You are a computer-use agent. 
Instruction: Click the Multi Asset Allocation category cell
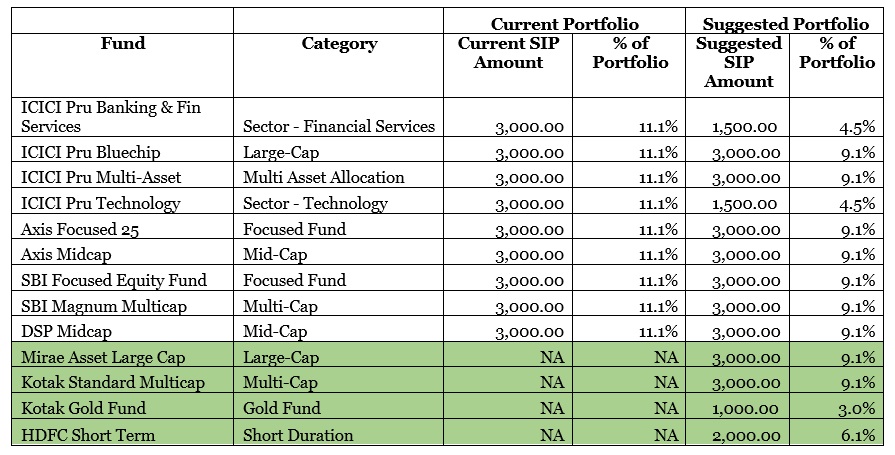[324, 178]
